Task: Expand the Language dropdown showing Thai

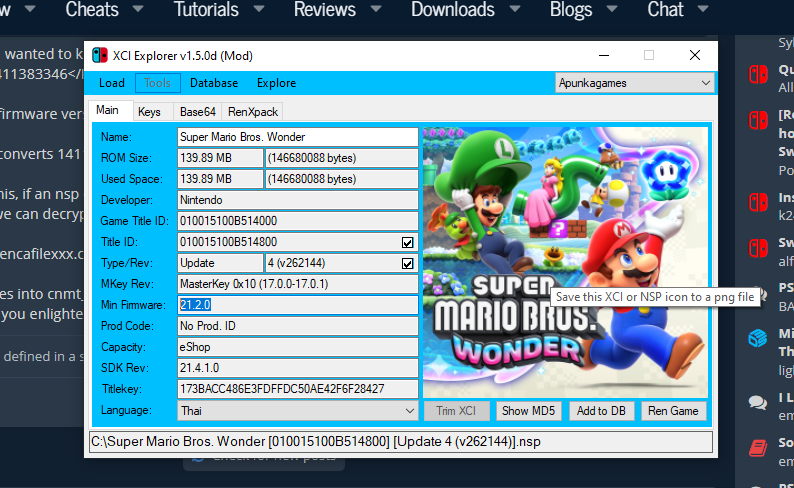Action: pos(298,411)
